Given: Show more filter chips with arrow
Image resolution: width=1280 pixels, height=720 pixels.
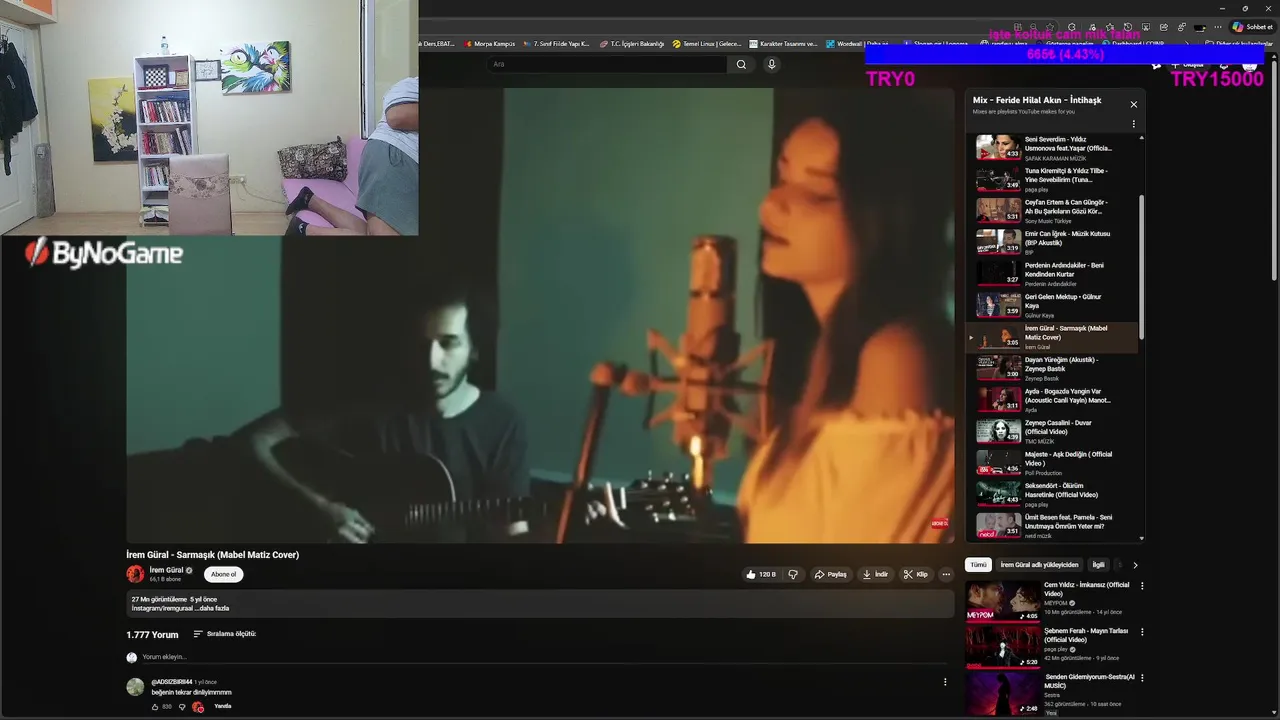Looking at the screenshot, I should point(1135,565).
